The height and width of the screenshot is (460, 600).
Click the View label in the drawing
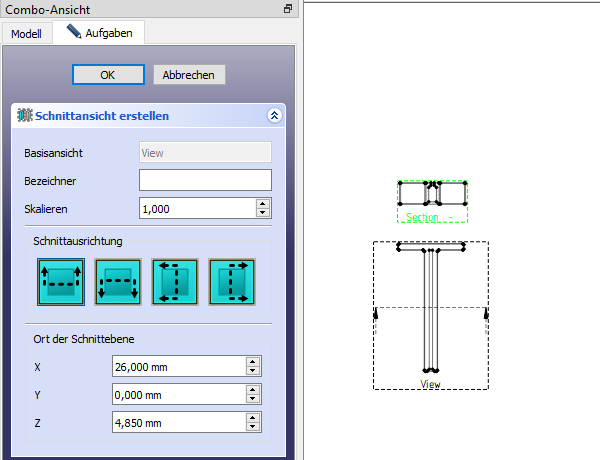[x=430, y=384]
